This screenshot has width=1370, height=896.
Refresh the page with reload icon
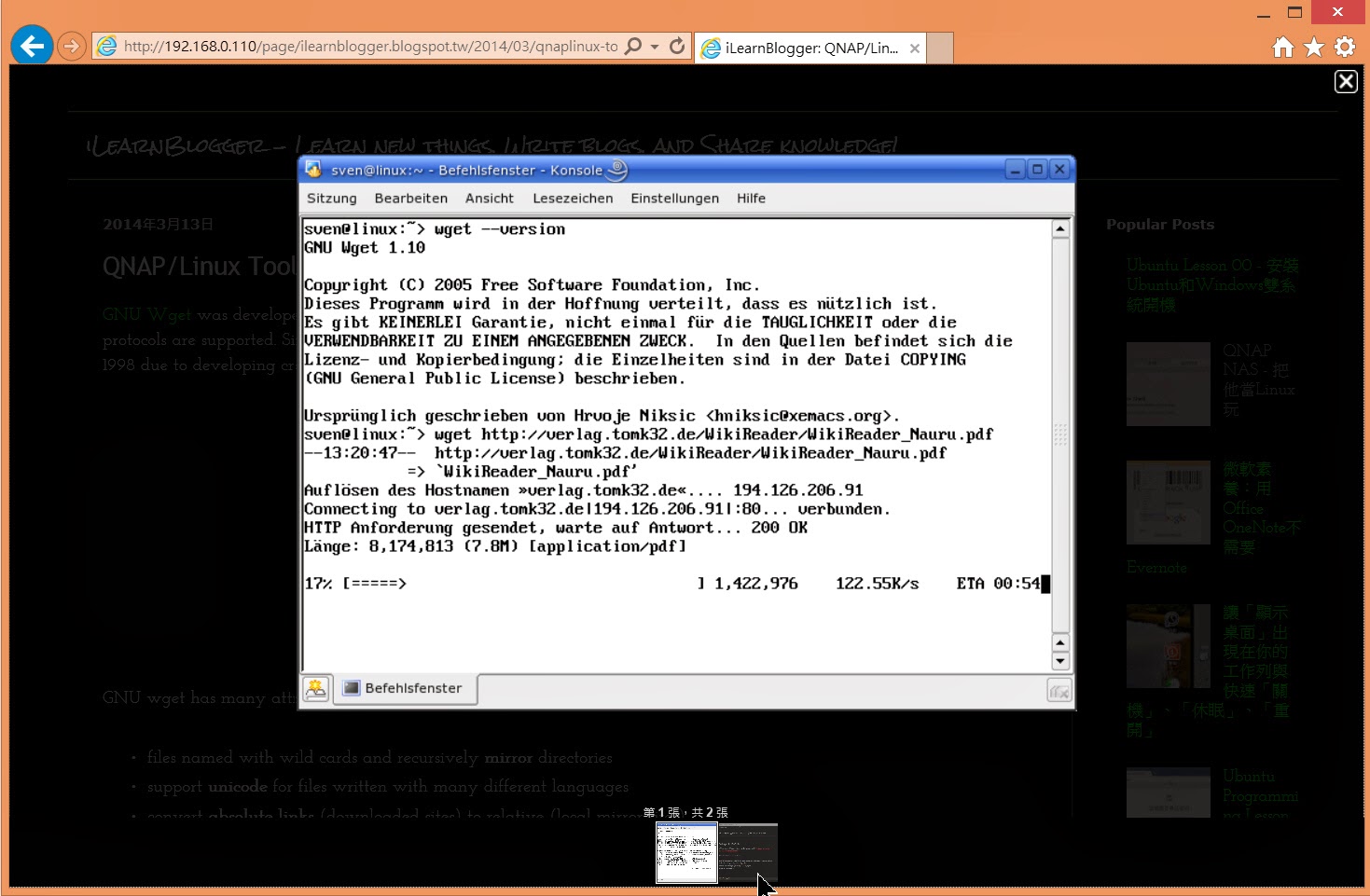click(678, 46)
